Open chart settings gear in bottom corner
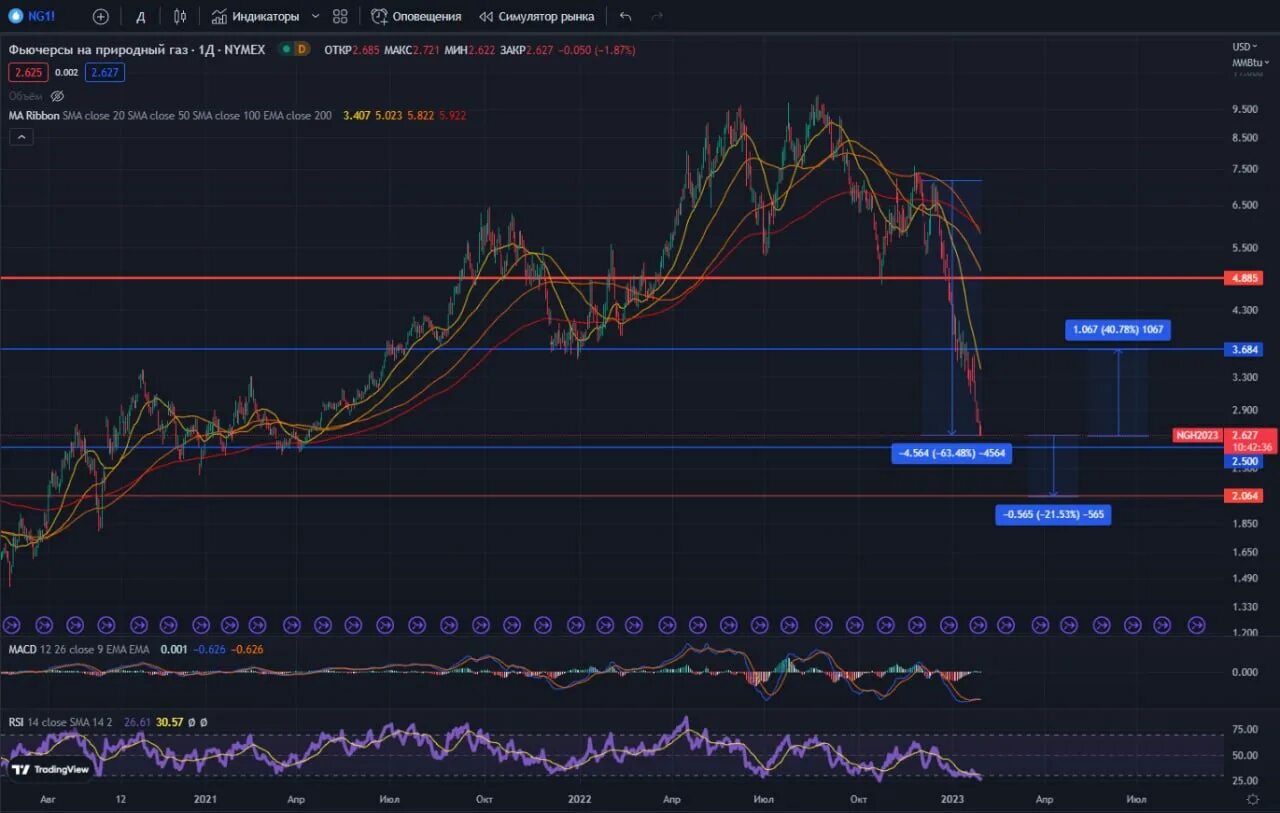This screenshot has height=813, width=1280. pyautogui.click(x=1253, y=799)
